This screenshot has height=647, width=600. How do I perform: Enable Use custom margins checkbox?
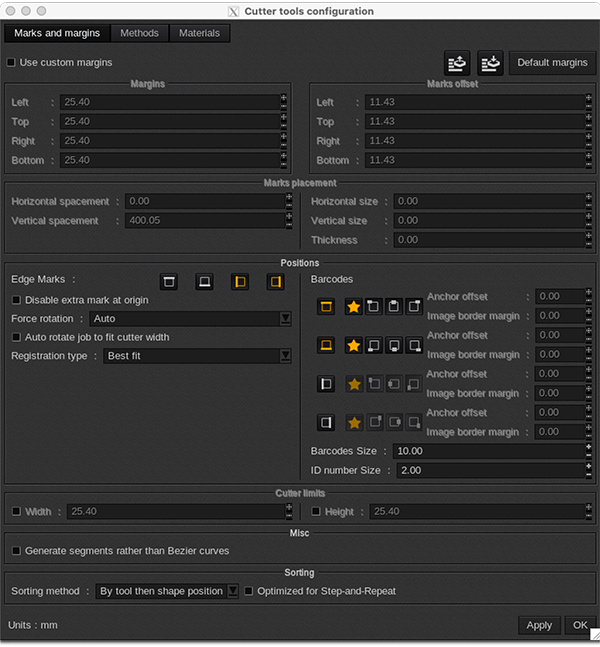click(x=11, y=62)
